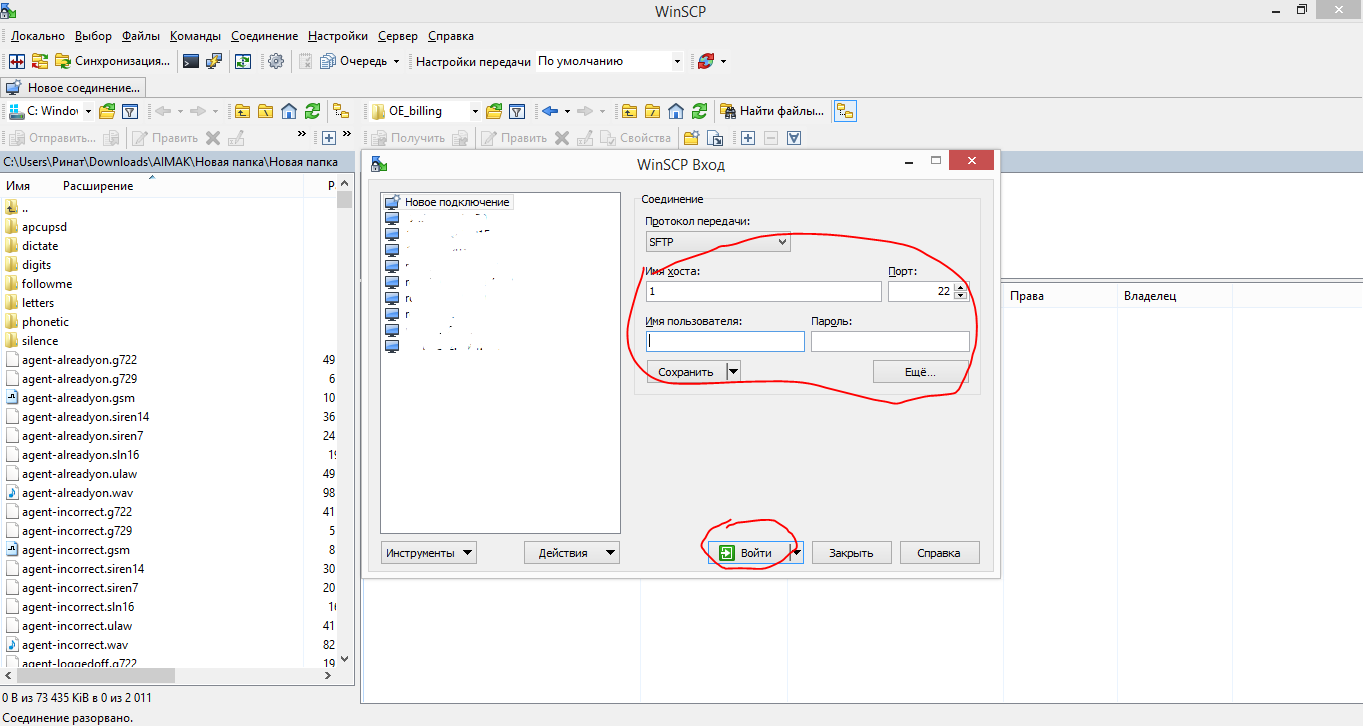Click the remote panel open directory icon

coord(494,111)
